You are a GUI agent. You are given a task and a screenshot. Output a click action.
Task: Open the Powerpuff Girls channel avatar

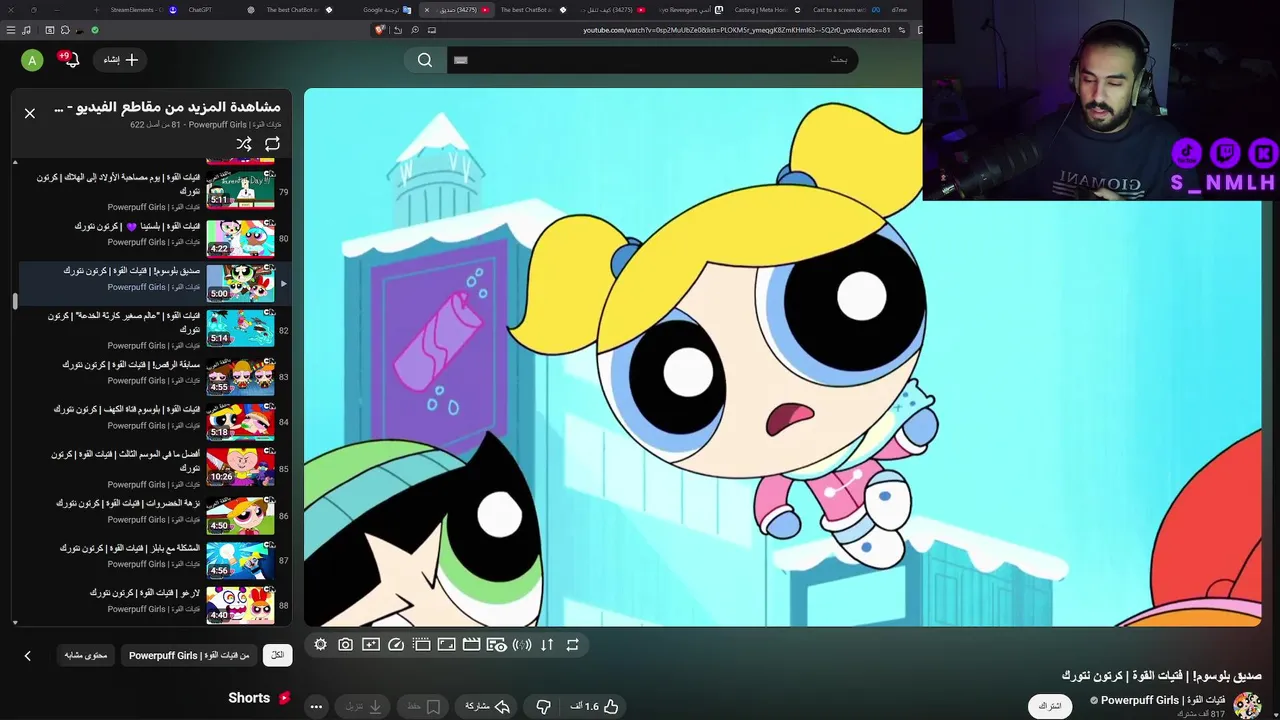tap(1247, 705)
